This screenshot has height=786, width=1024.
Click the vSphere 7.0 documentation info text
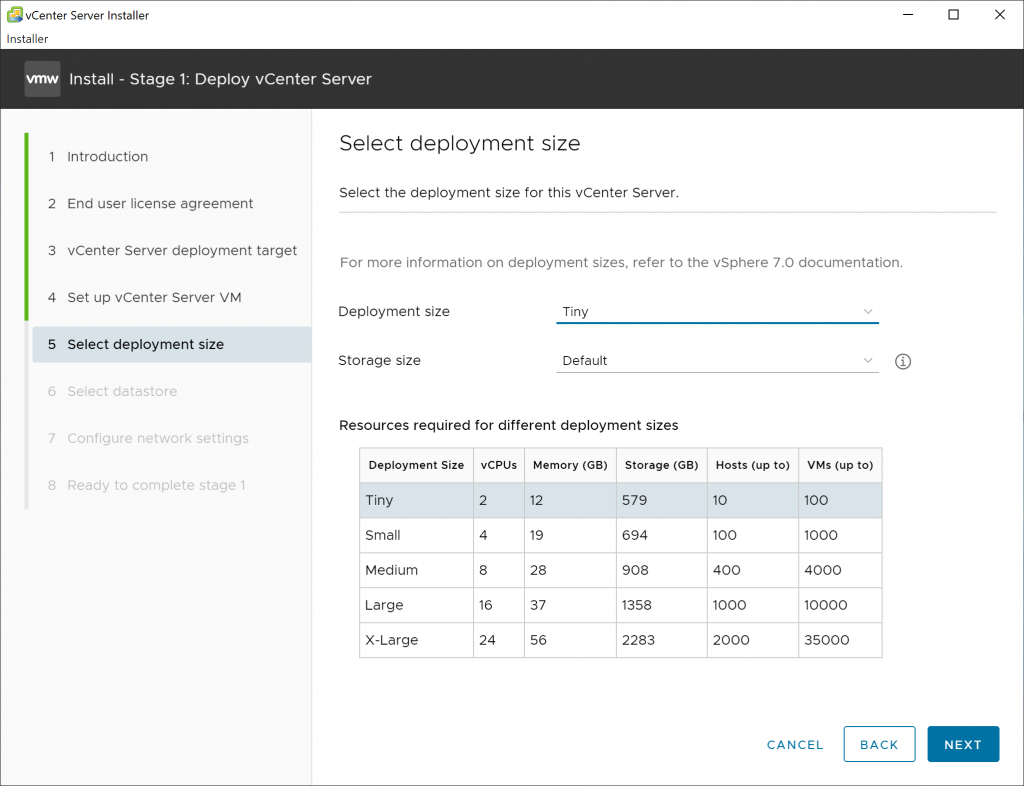[x=621, y=262]
